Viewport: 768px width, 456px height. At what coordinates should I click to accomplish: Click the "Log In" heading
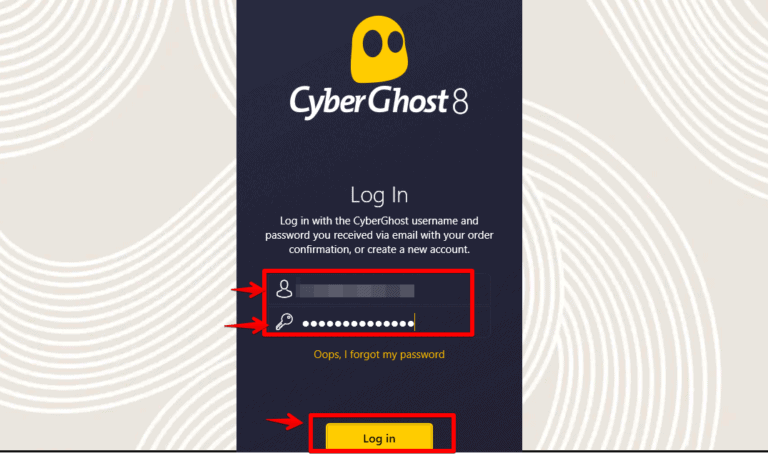pos(379,195)
